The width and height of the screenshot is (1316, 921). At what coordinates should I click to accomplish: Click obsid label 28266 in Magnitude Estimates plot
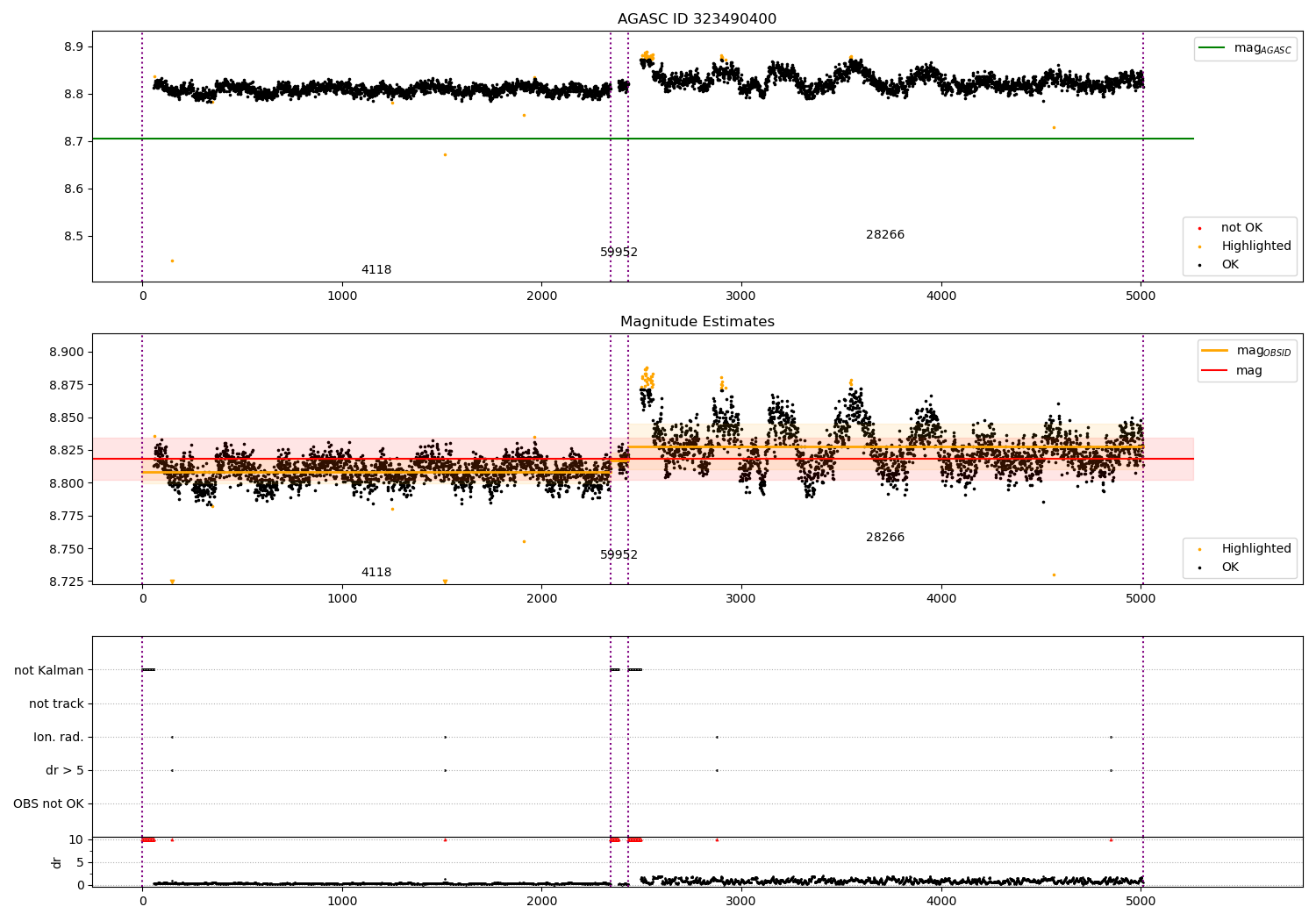[885, 538]
